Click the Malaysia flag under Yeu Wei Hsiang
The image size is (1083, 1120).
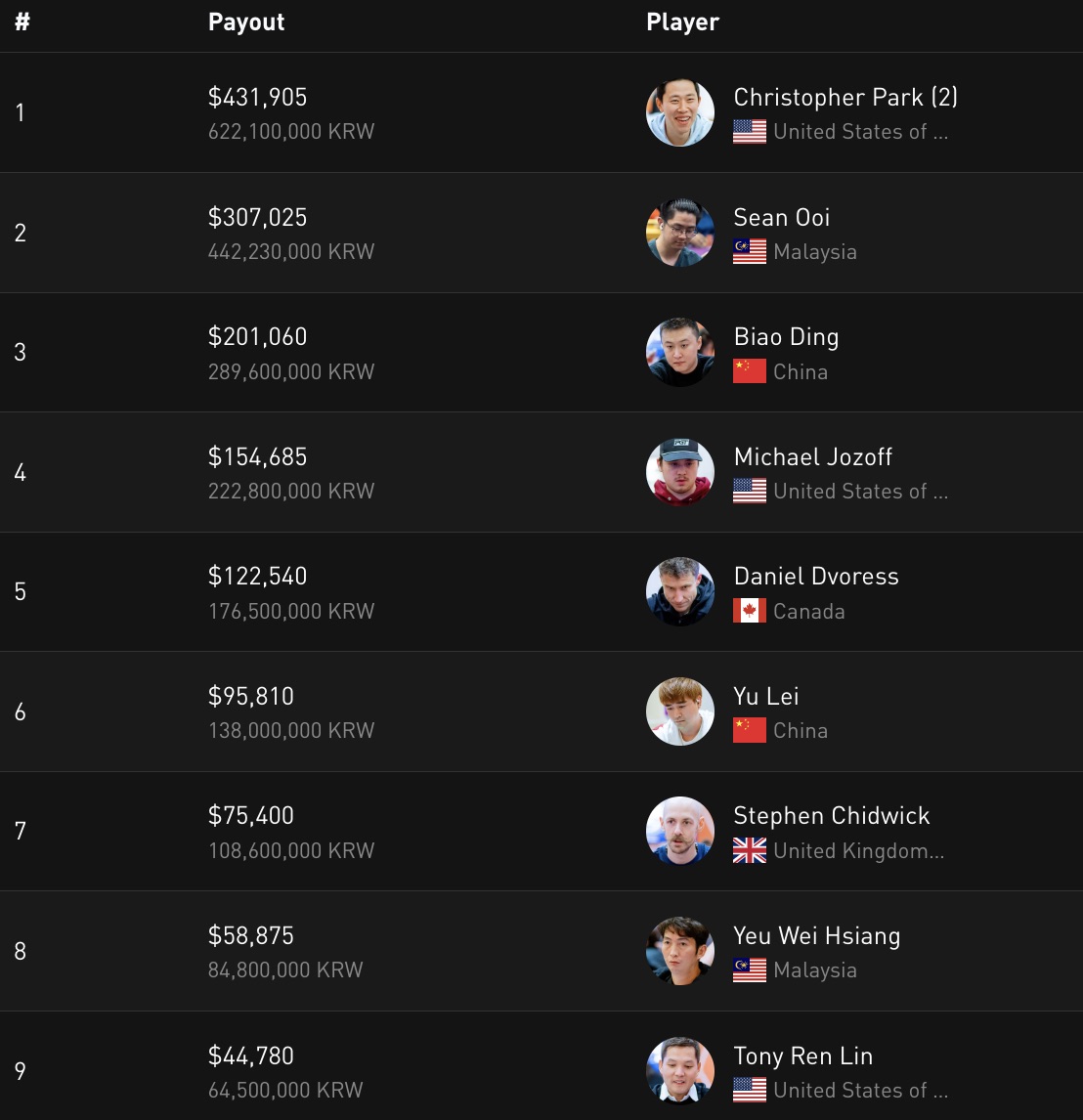pyautogui.click(x=750, y=970)
